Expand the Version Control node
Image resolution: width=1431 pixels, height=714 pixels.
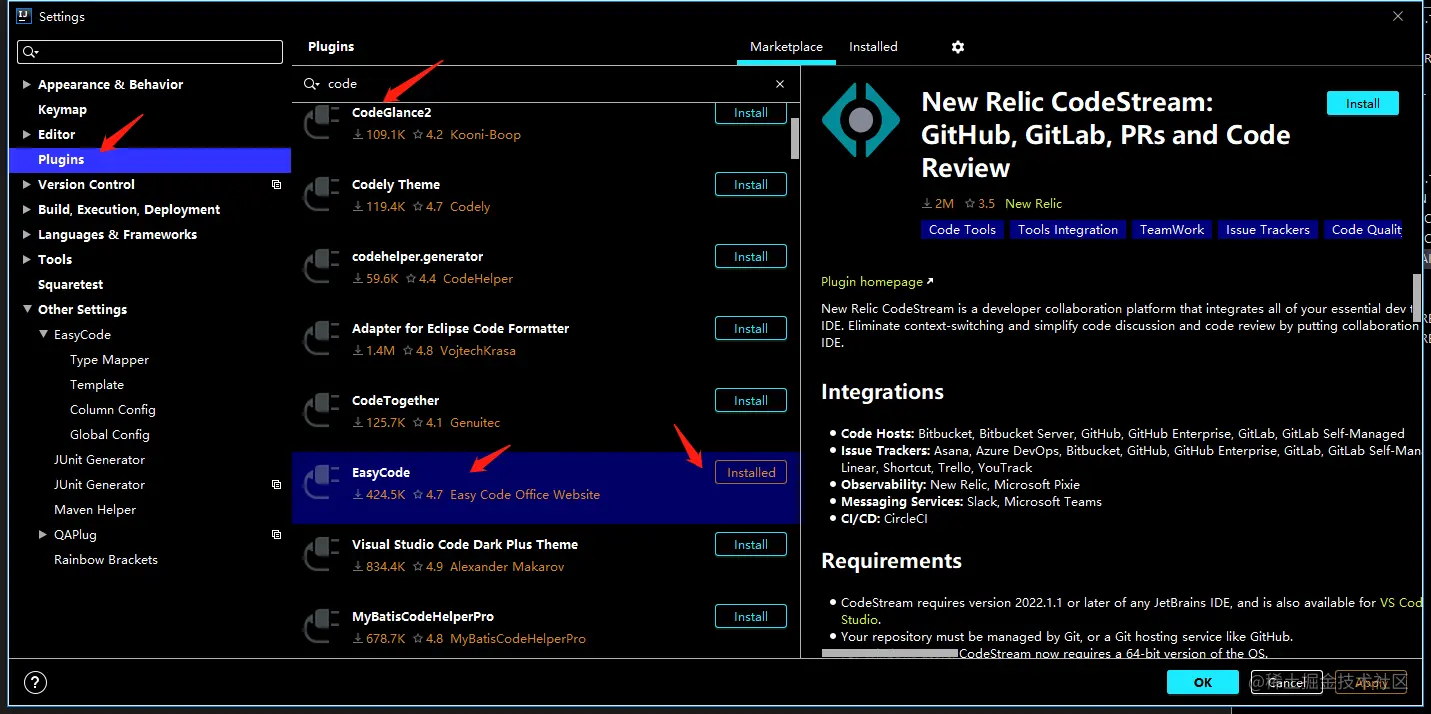pyautogui.click(x=27, y=185)
